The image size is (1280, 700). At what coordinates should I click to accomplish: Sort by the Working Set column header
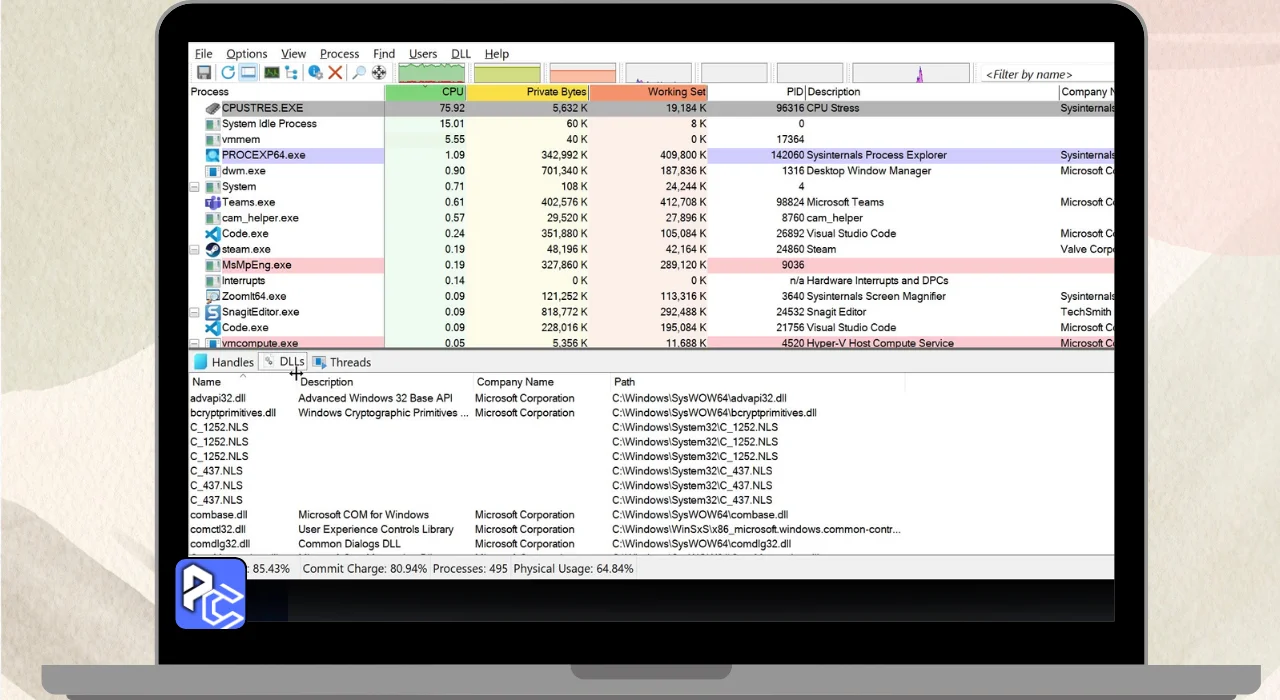tap(648, 92)
